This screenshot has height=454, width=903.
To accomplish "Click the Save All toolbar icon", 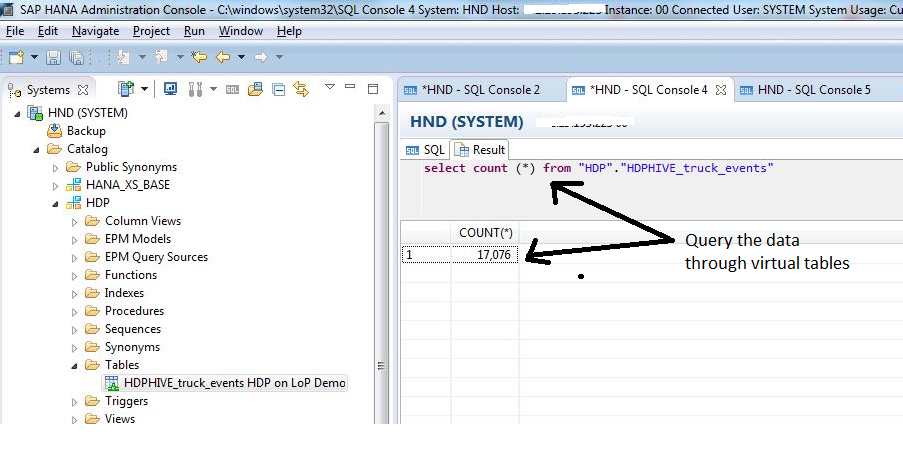I will (76, 57).
